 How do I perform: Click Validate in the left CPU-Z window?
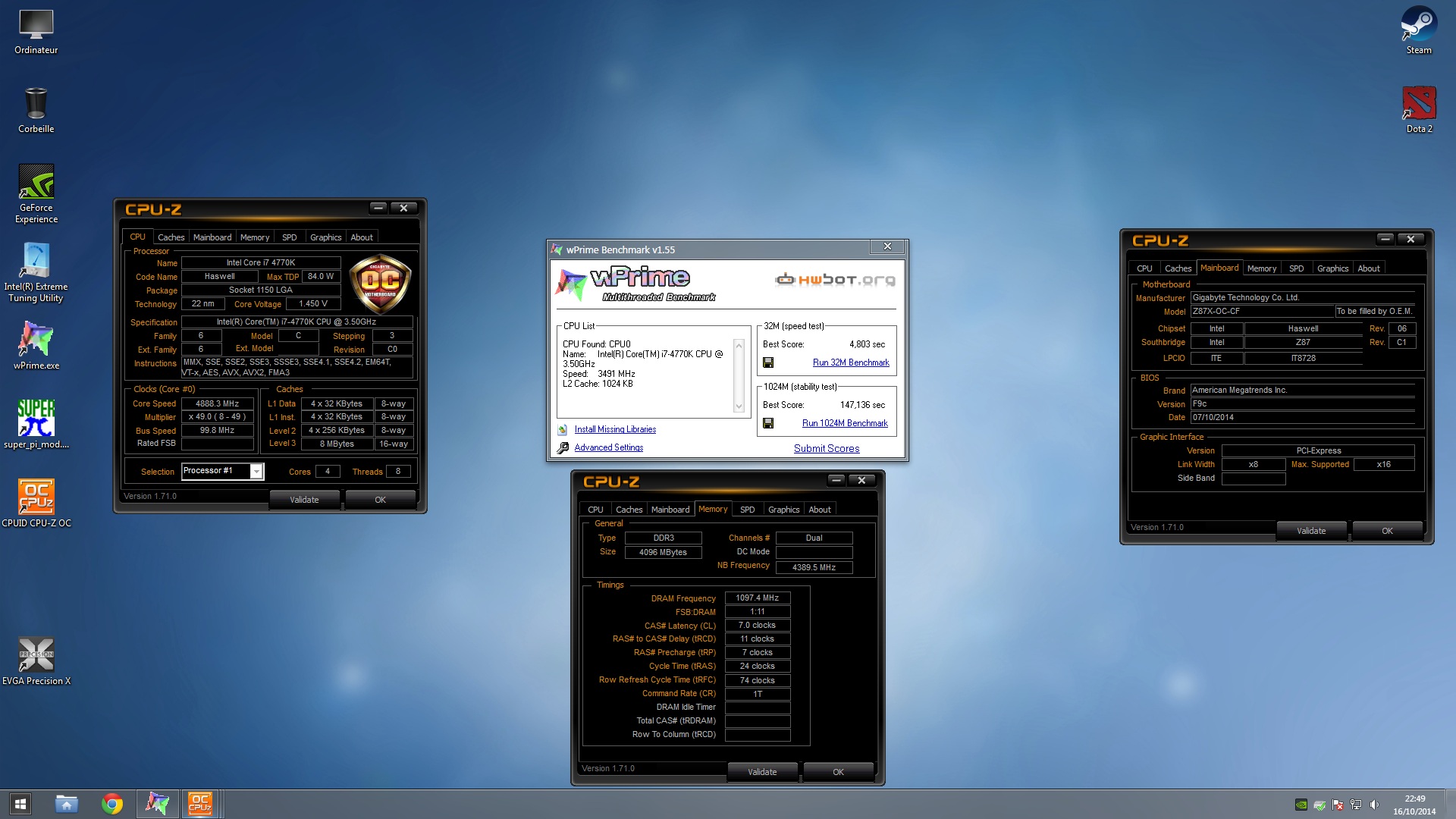coord(304,500)
